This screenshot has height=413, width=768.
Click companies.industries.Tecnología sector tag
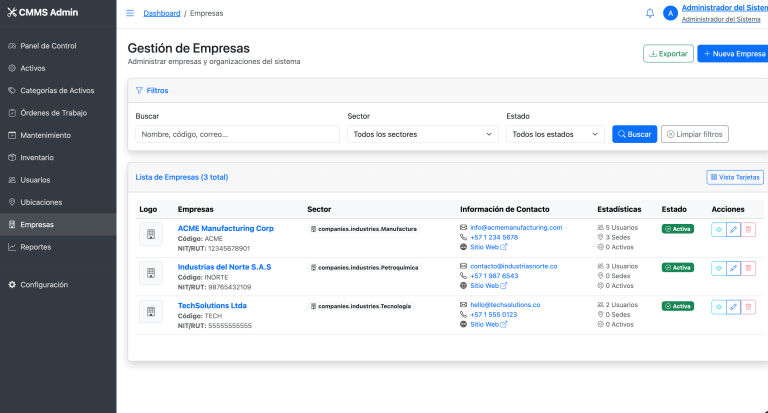(x=360, y=306)
